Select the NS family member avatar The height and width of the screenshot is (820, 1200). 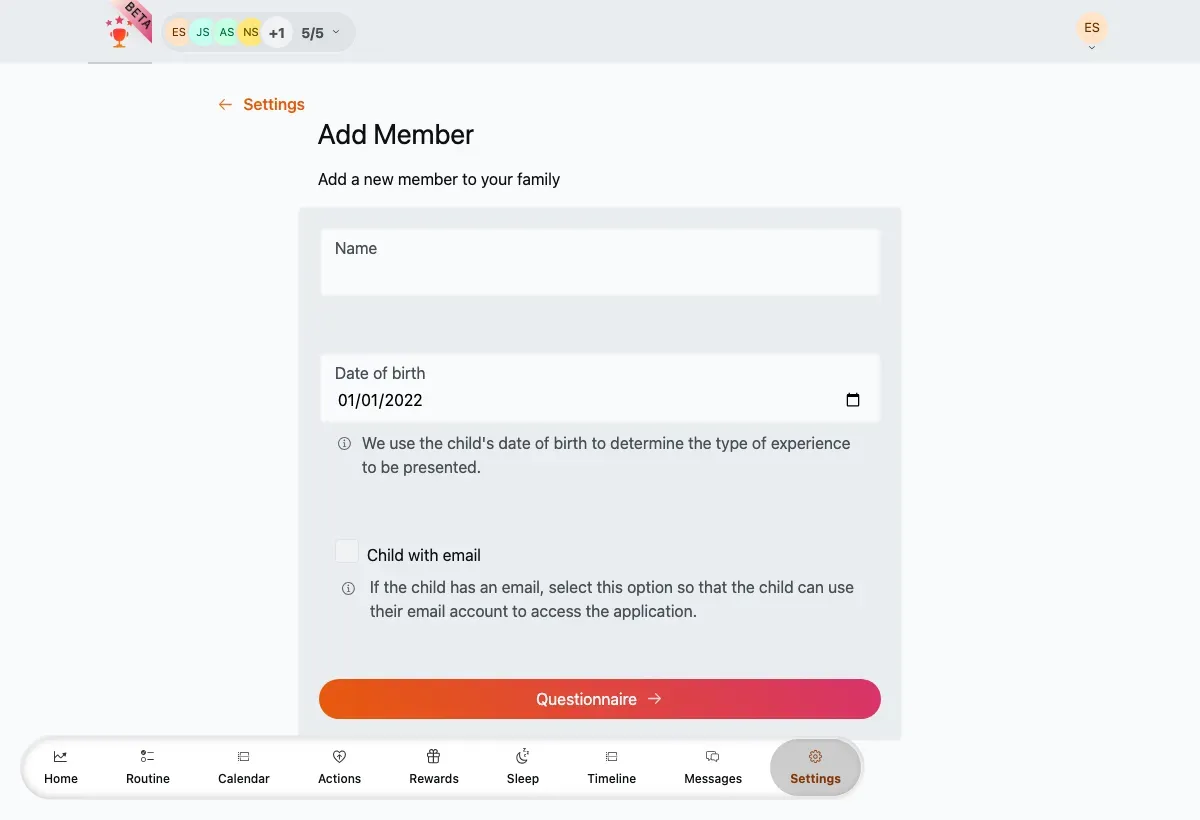(x=250, y=33)
